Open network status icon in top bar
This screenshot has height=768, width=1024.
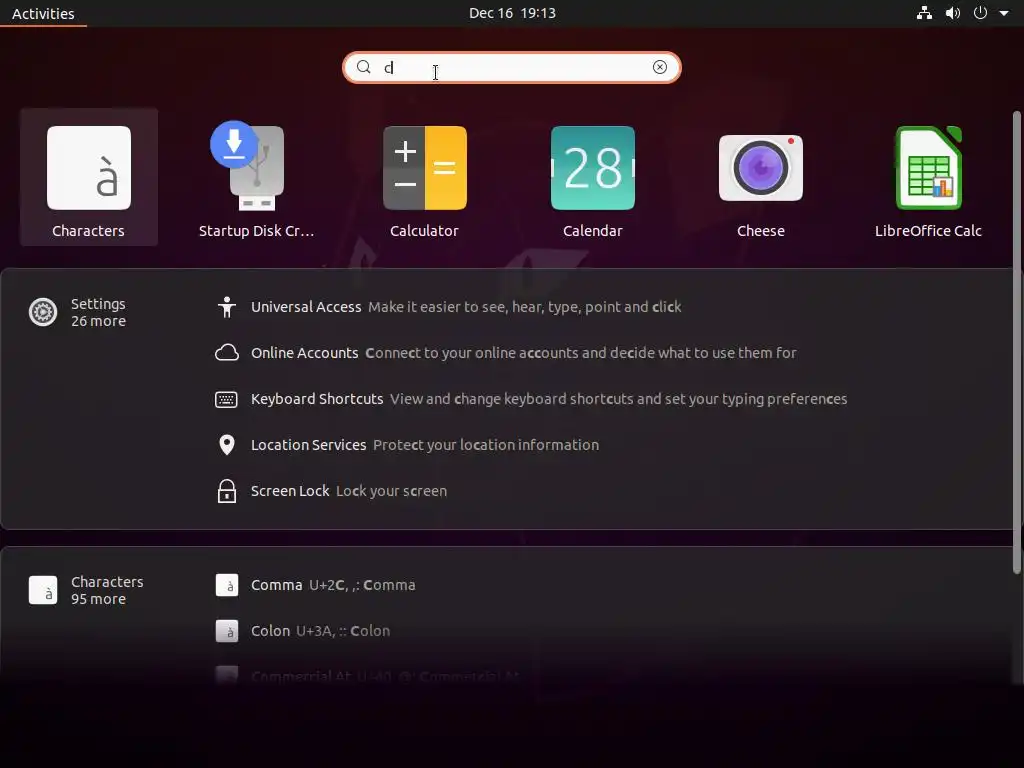pyautogui.click(x=924, y=13)
